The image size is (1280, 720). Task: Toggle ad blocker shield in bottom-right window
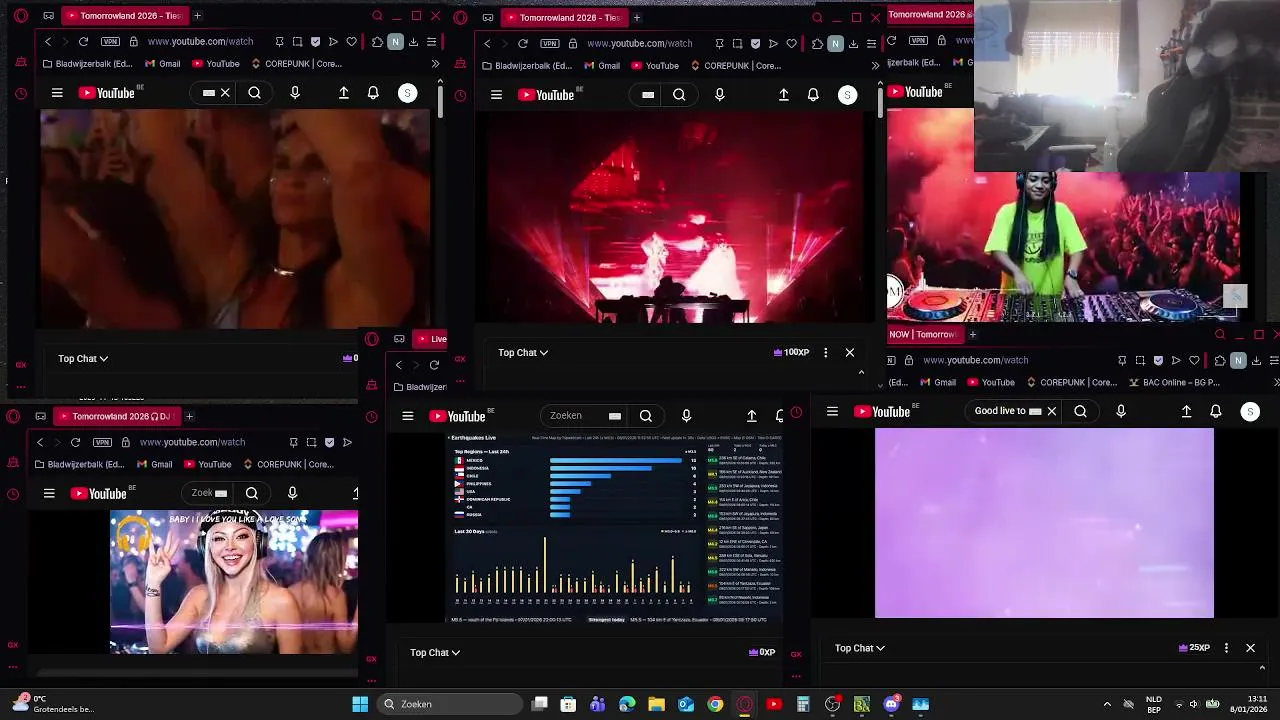pyautogui.click(x=1158, y=360)
